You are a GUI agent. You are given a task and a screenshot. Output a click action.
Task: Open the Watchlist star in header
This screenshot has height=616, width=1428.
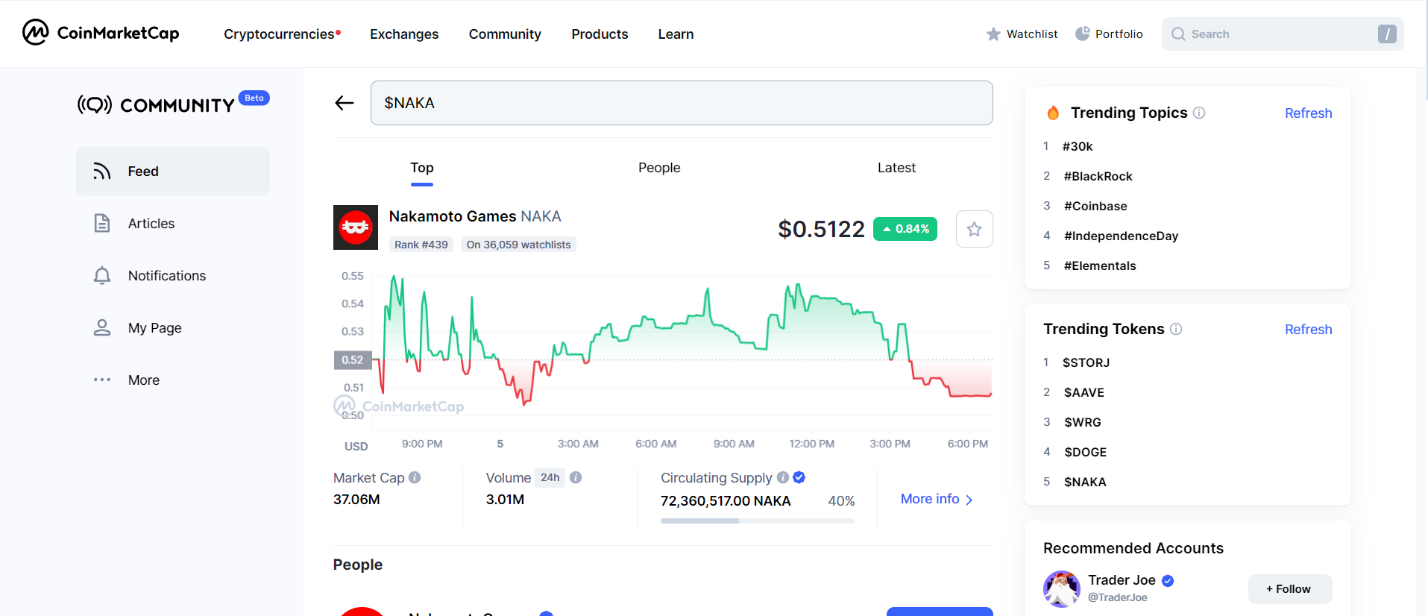[993, 34]
